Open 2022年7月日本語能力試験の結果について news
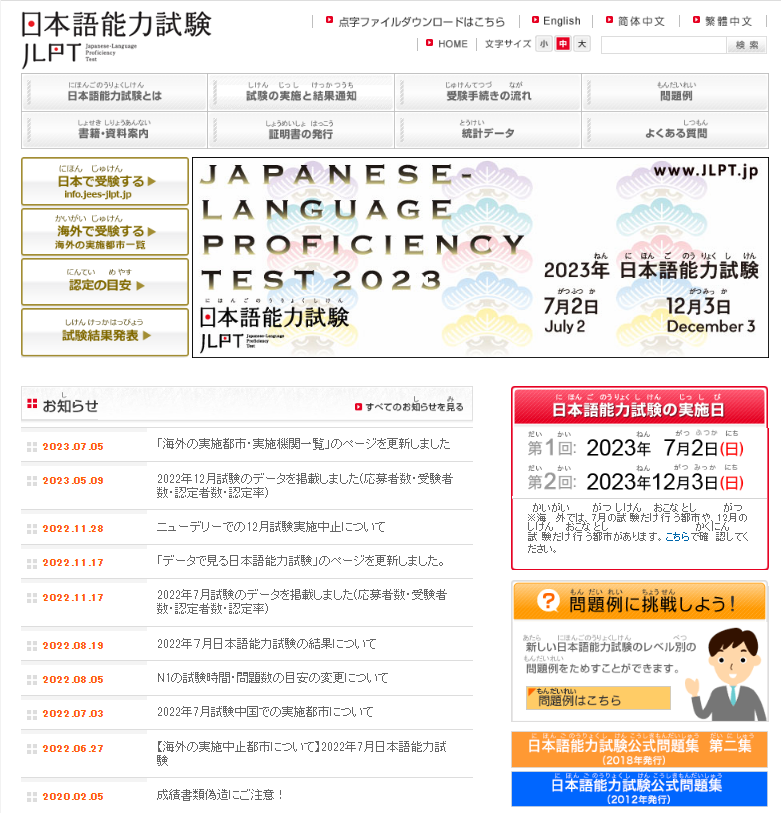The width and height of the screenshot is (781, 813). coord(267,643)
